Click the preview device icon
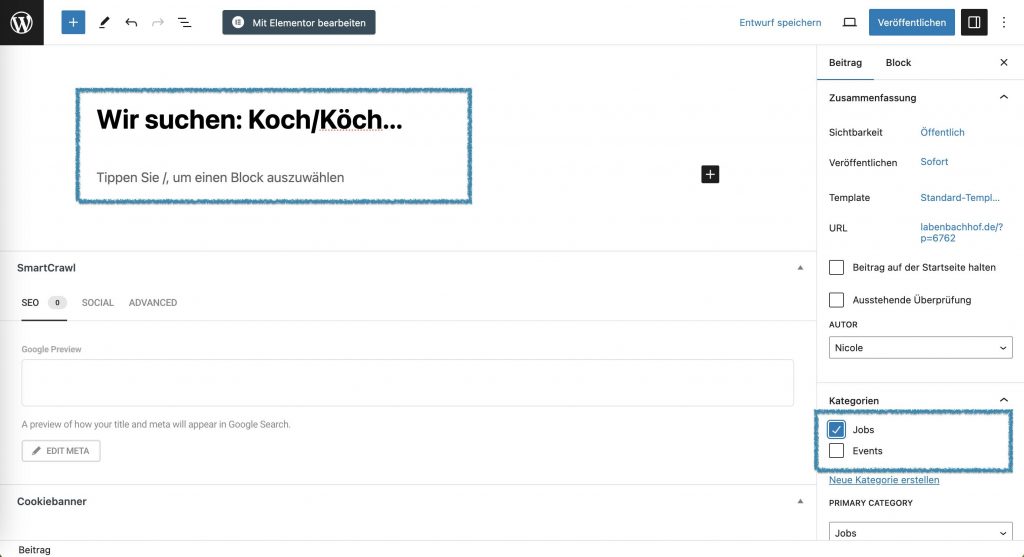The height and width of the screenshot is (557, 1024). click(849, 22)
